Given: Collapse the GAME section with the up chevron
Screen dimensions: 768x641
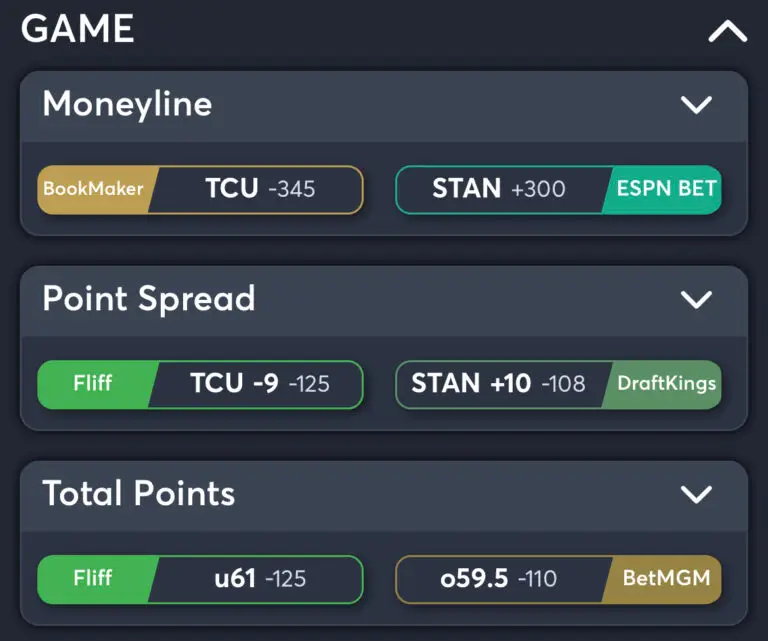Looking at the screenshot, I should click(x=727, y=31).
